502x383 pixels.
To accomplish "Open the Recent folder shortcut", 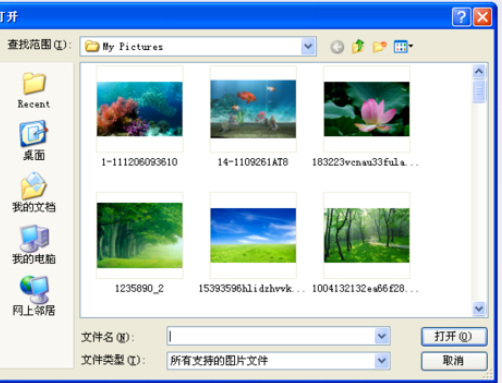I will click(x=34, y=90).
